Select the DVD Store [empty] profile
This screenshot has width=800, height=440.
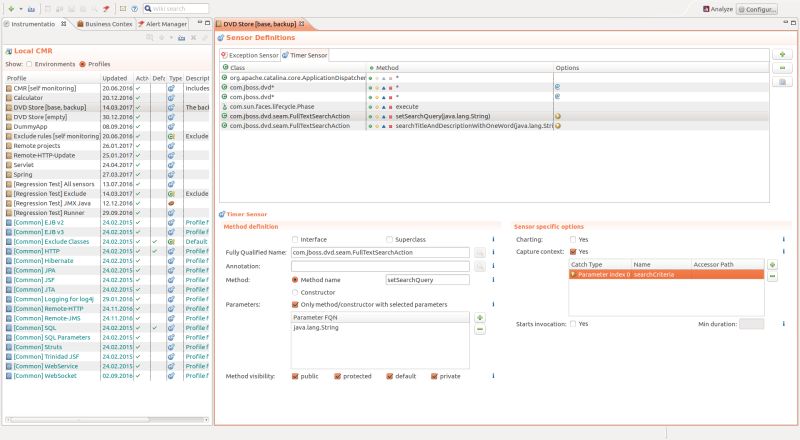pos(107,117)
